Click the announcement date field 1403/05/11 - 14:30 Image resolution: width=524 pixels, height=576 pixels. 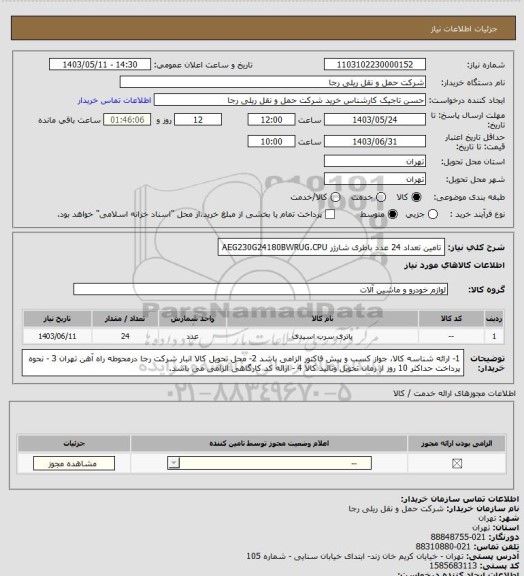[100, 65]
